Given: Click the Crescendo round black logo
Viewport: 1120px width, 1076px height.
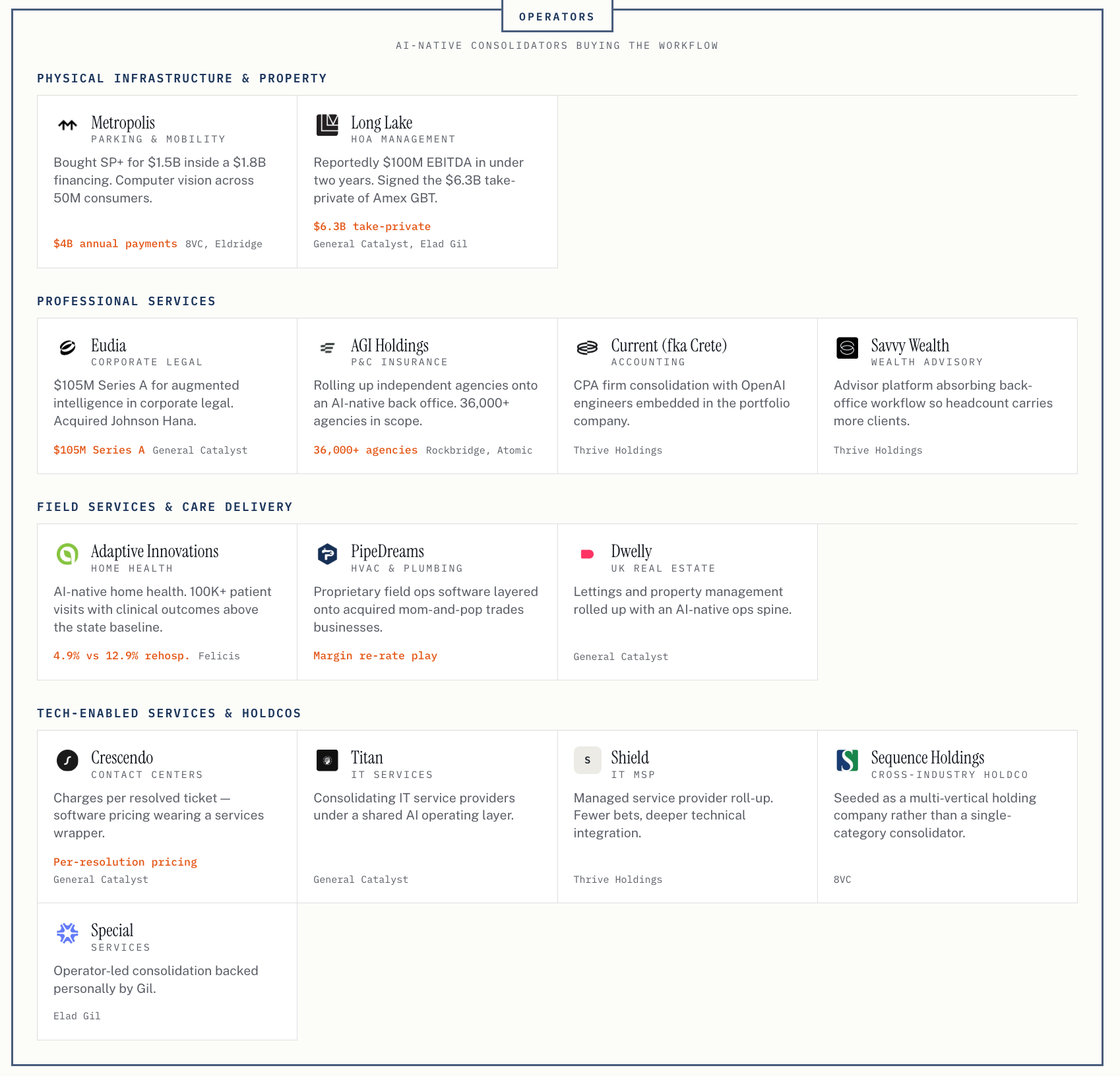Looking at the screenshot, I should pyautogui.click(x=67, y=760).
